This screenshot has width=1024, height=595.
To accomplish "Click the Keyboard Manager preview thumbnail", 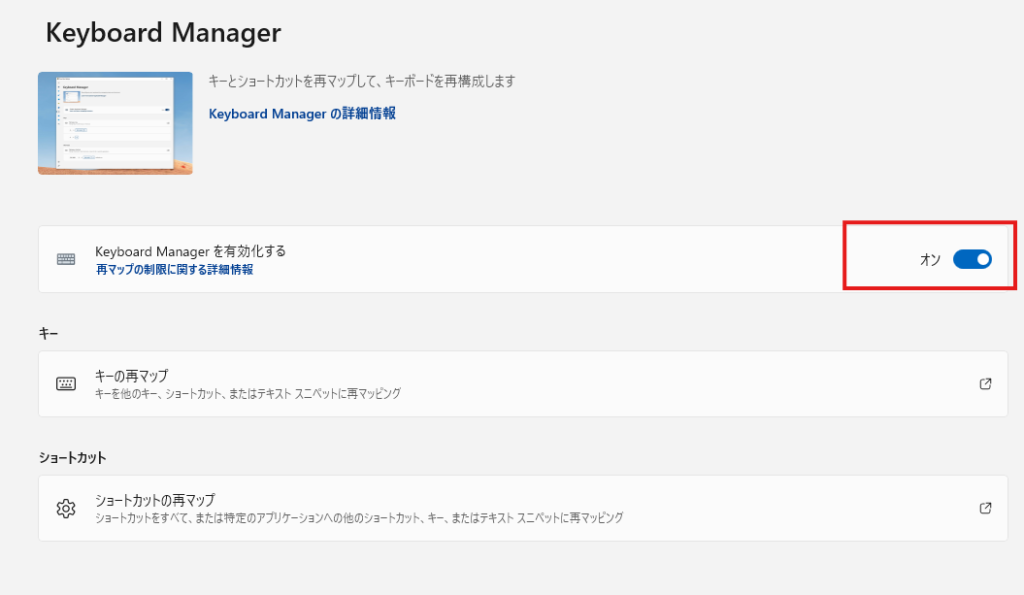I will [x=115, y=123].
